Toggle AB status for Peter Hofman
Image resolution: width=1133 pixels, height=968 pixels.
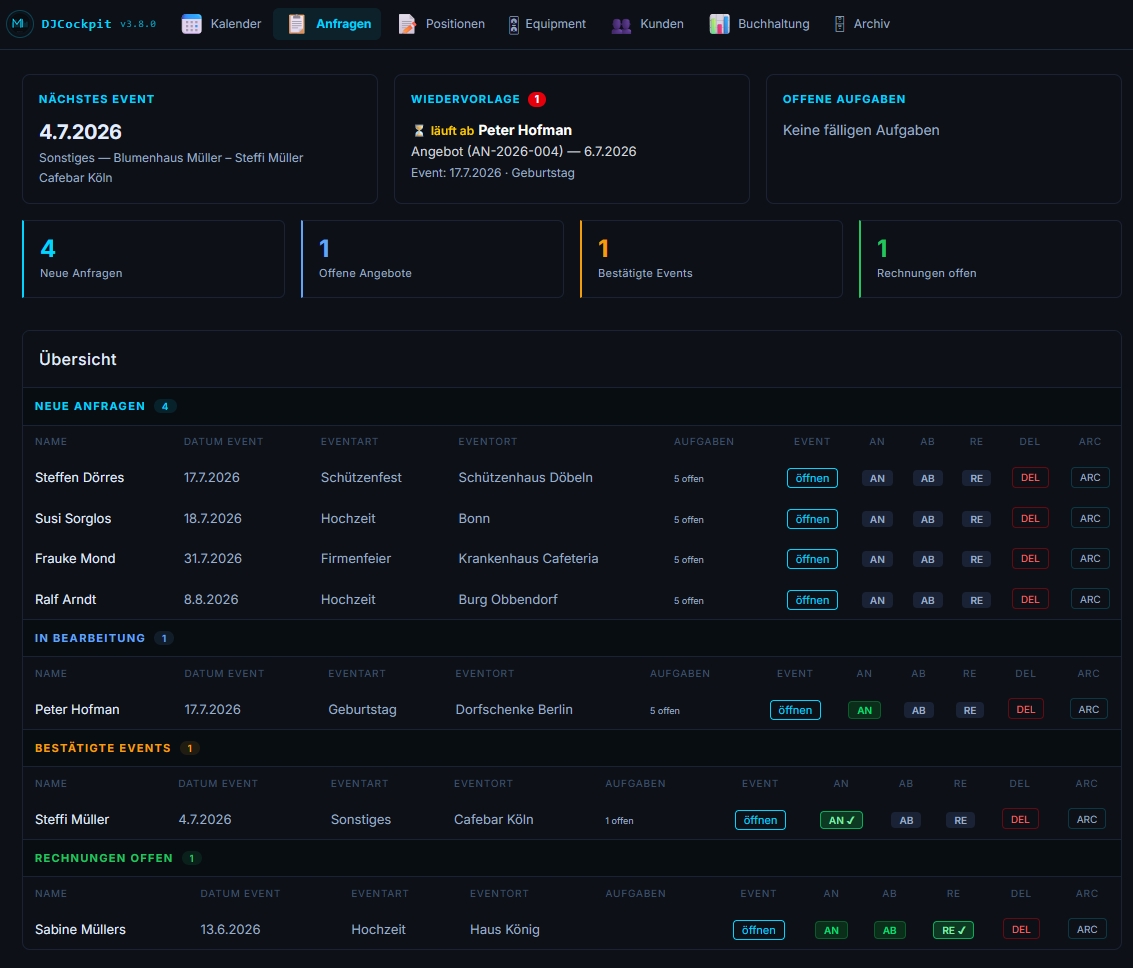click(918, 710)
